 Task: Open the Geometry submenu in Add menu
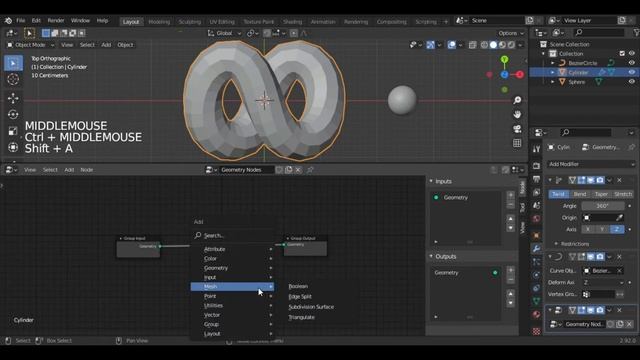tap(233, 268)
